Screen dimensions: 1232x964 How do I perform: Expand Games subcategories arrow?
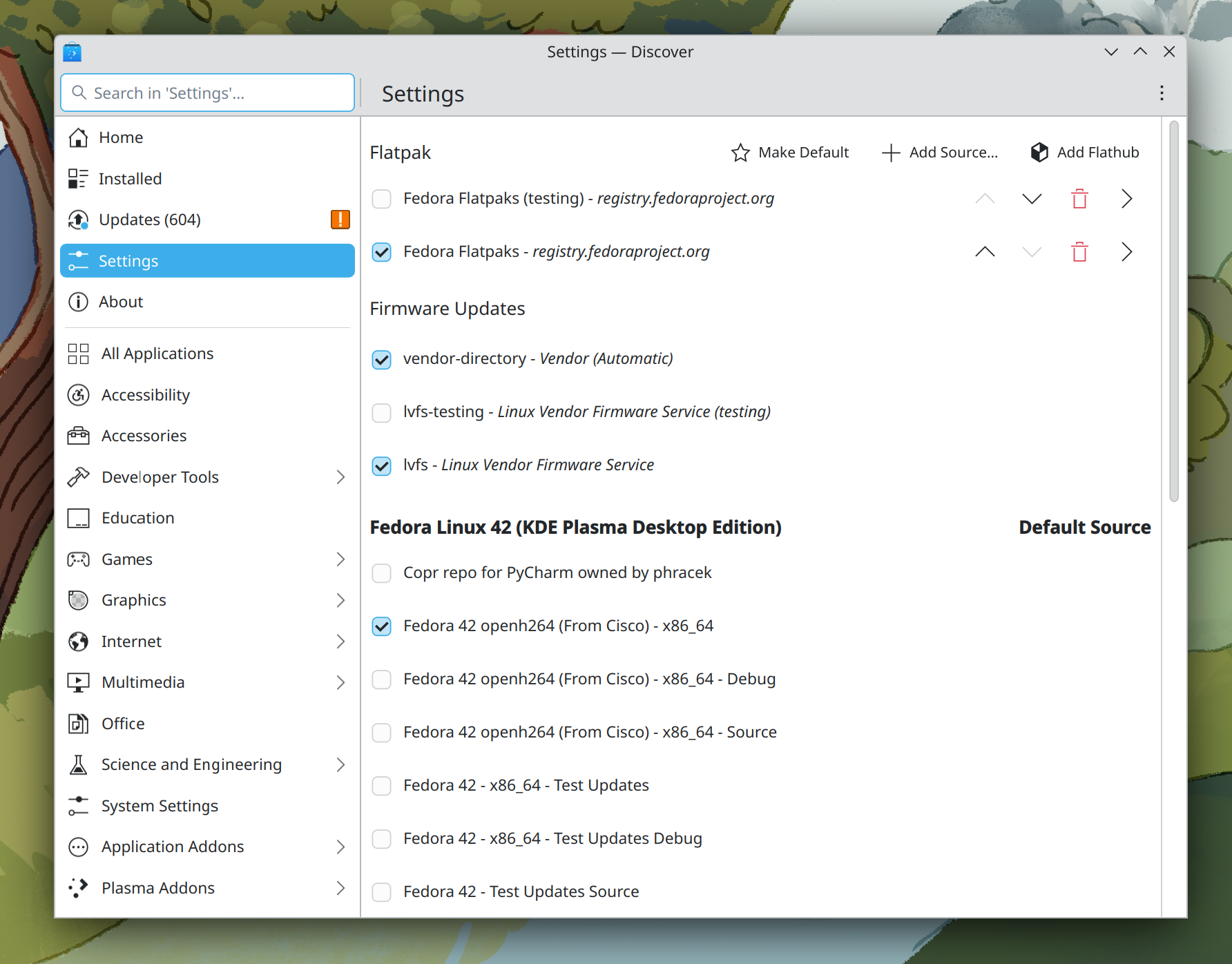coord(340,559)
